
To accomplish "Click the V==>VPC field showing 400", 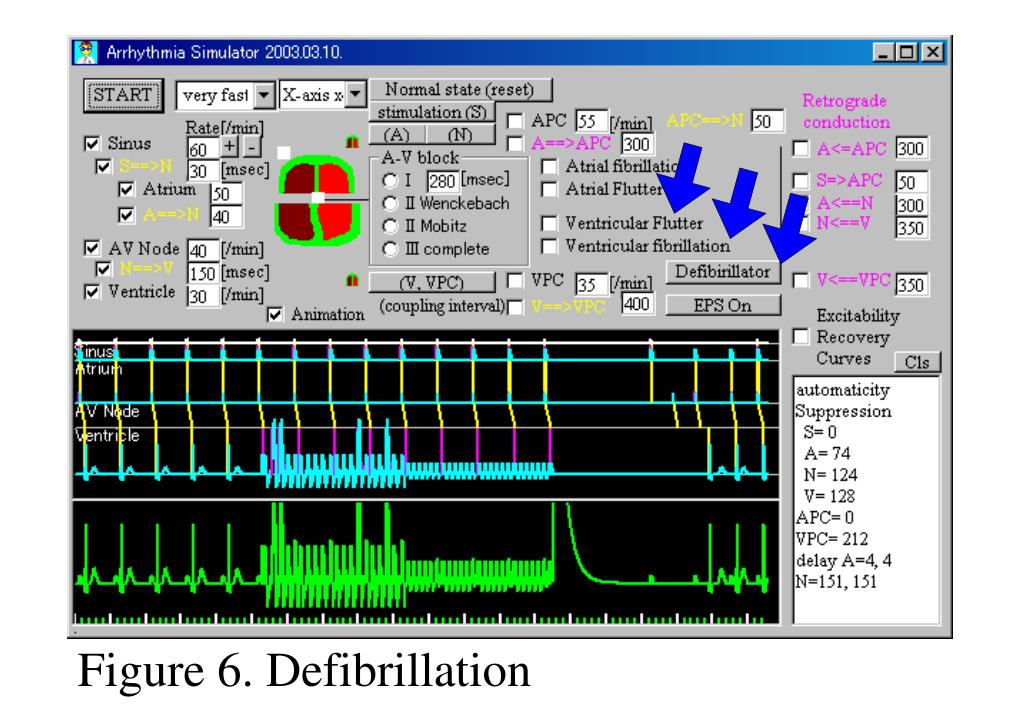I will pyautogui.click(x=637, y=304).
